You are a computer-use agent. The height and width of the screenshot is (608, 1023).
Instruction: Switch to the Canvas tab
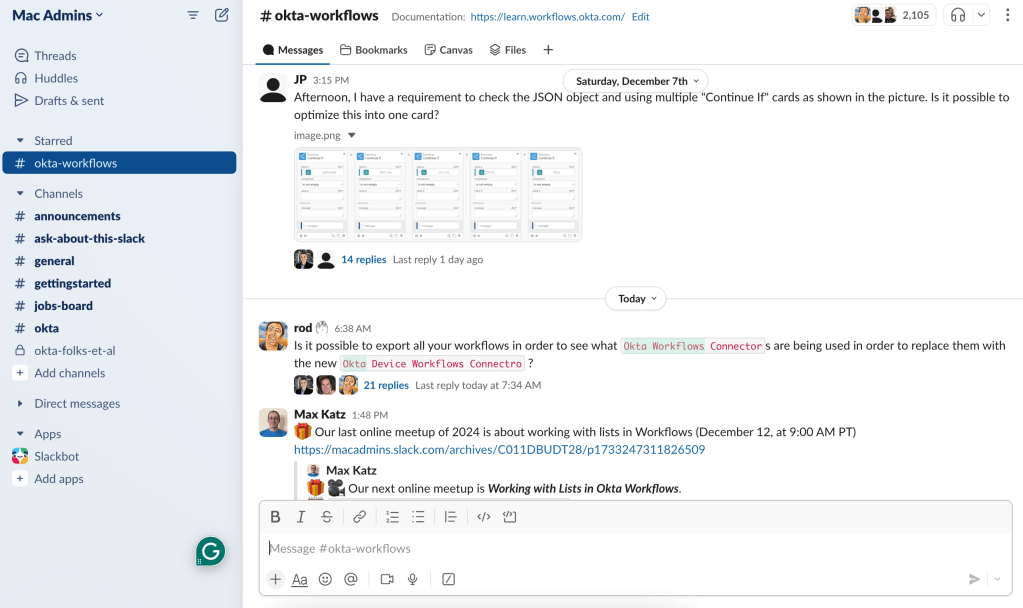click(x=448, y=50)
